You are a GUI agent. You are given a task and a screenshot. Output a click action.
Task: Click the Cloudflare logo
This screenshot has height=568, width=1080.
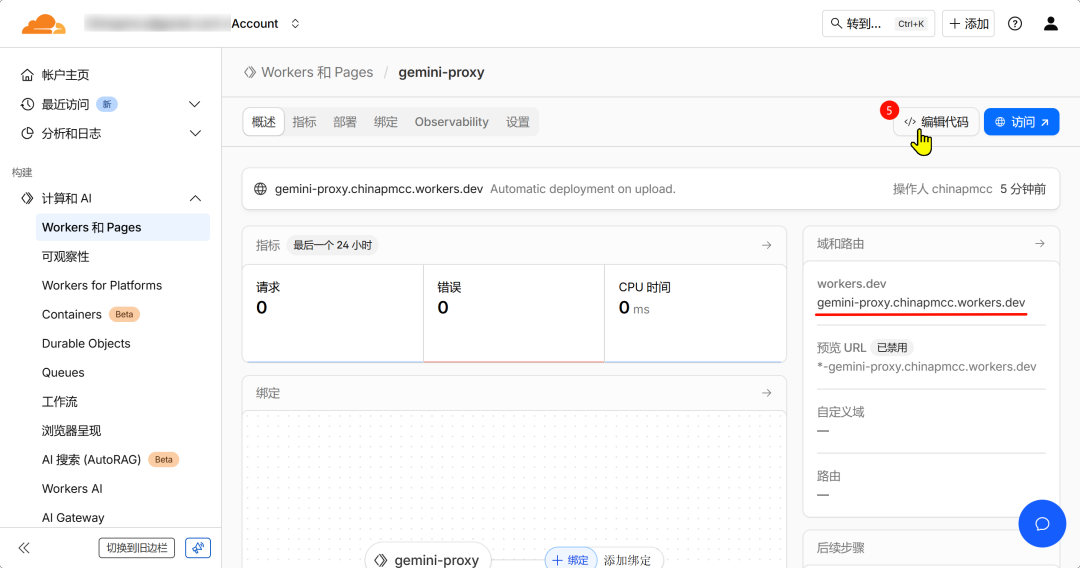pyautogui.click(x=44, y=23)
